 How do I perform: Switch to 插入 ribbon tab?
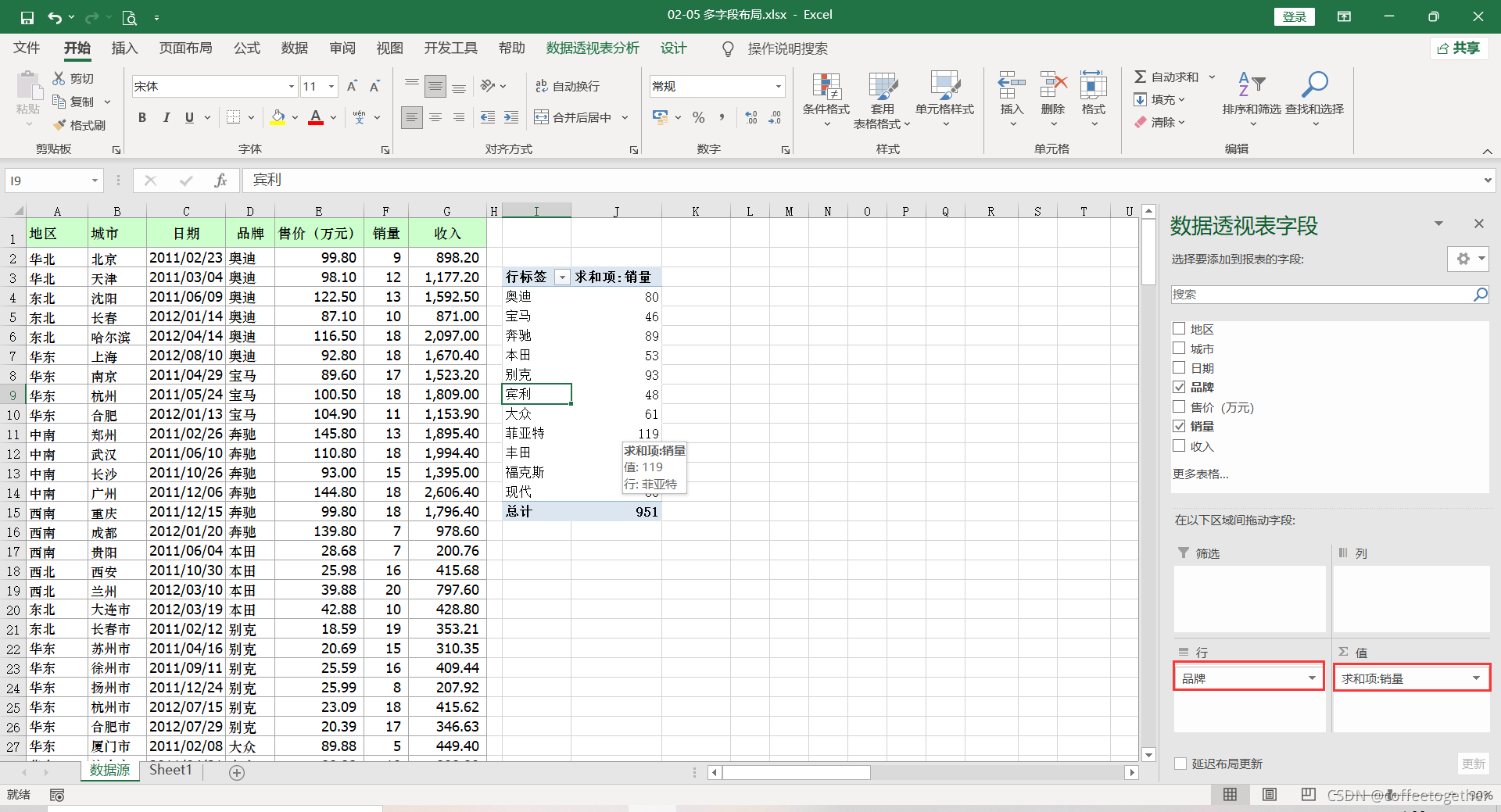click(x=124, y=48)
